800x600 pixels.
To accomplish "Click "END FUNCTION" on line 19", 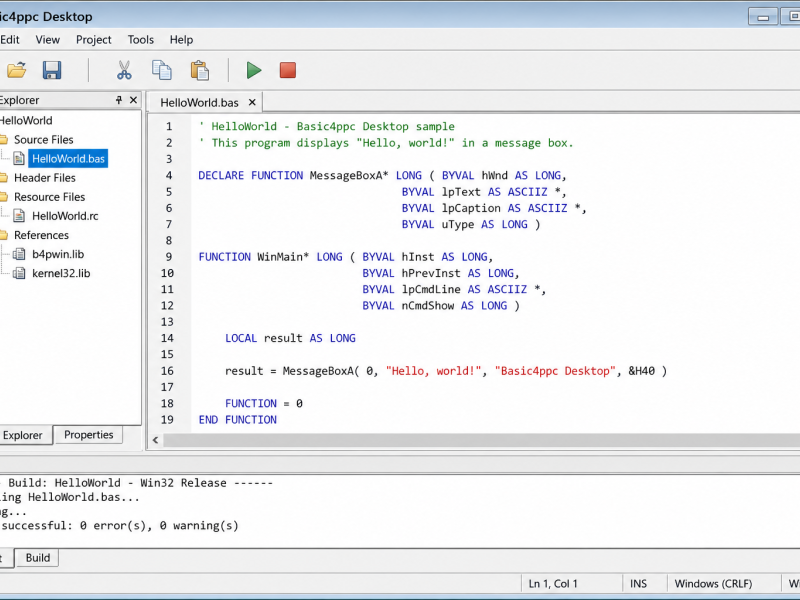I will [238, 419].
